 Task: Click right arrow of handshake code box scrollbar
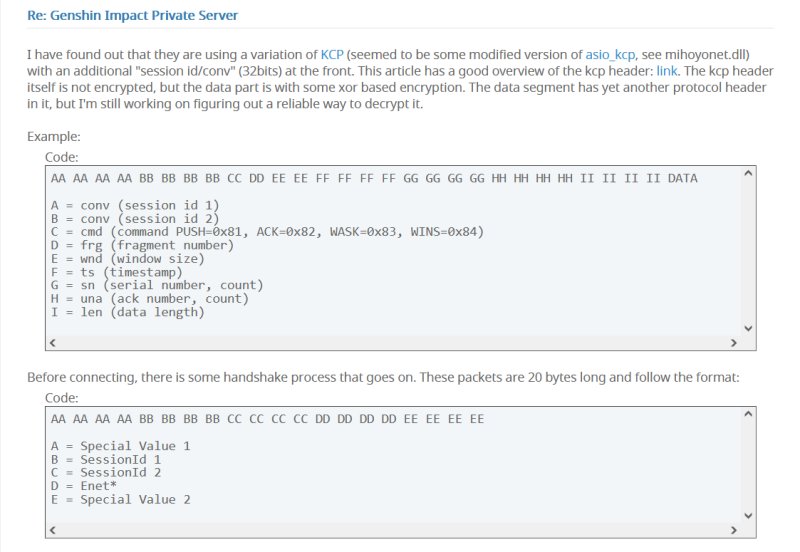click(x=734, y=530)
